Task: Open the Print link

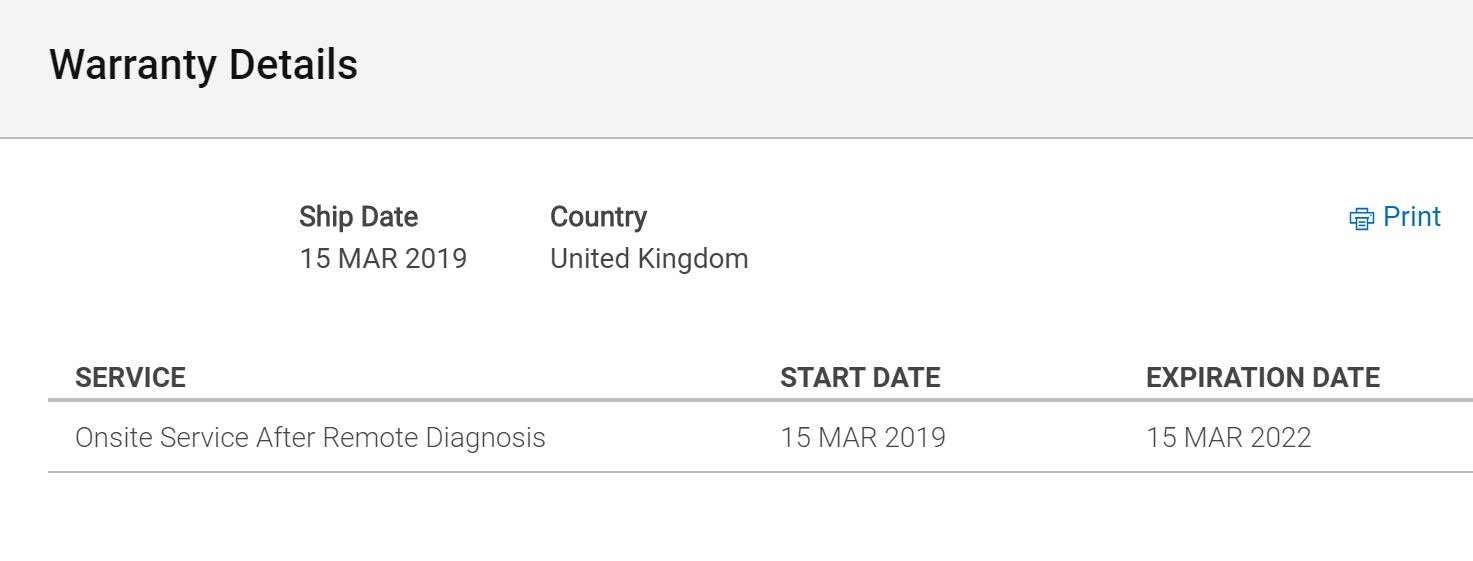Action: [x=1395, y=217]
